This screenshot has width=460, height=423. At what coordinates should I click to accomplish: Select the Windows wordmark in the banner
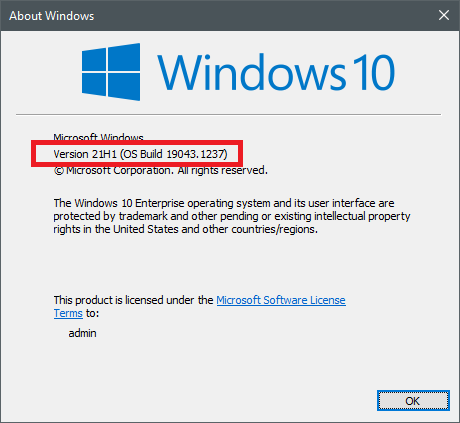click(x=252, y=72)
